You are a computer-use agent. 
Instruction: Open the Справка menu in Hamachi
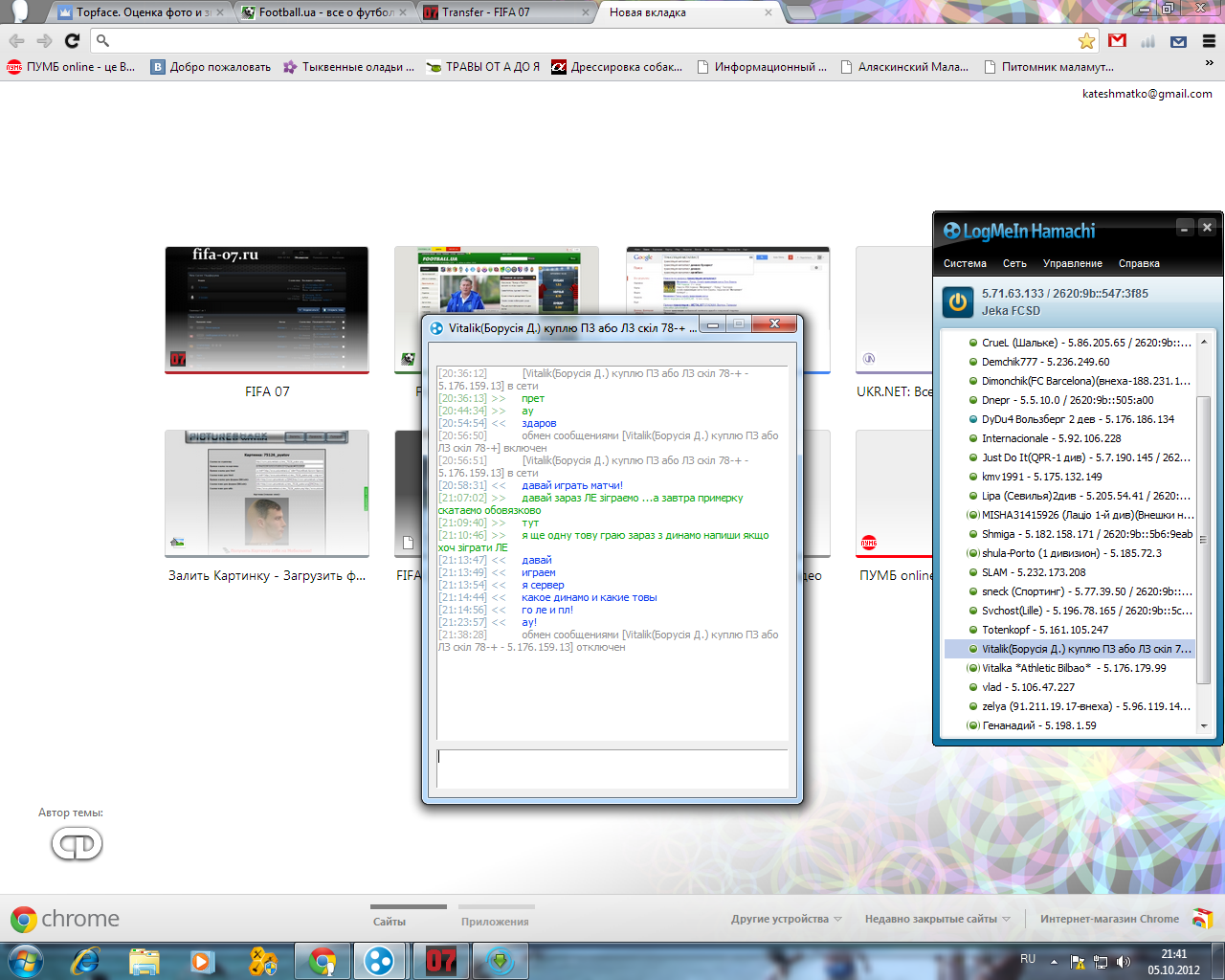point(1139,263)
